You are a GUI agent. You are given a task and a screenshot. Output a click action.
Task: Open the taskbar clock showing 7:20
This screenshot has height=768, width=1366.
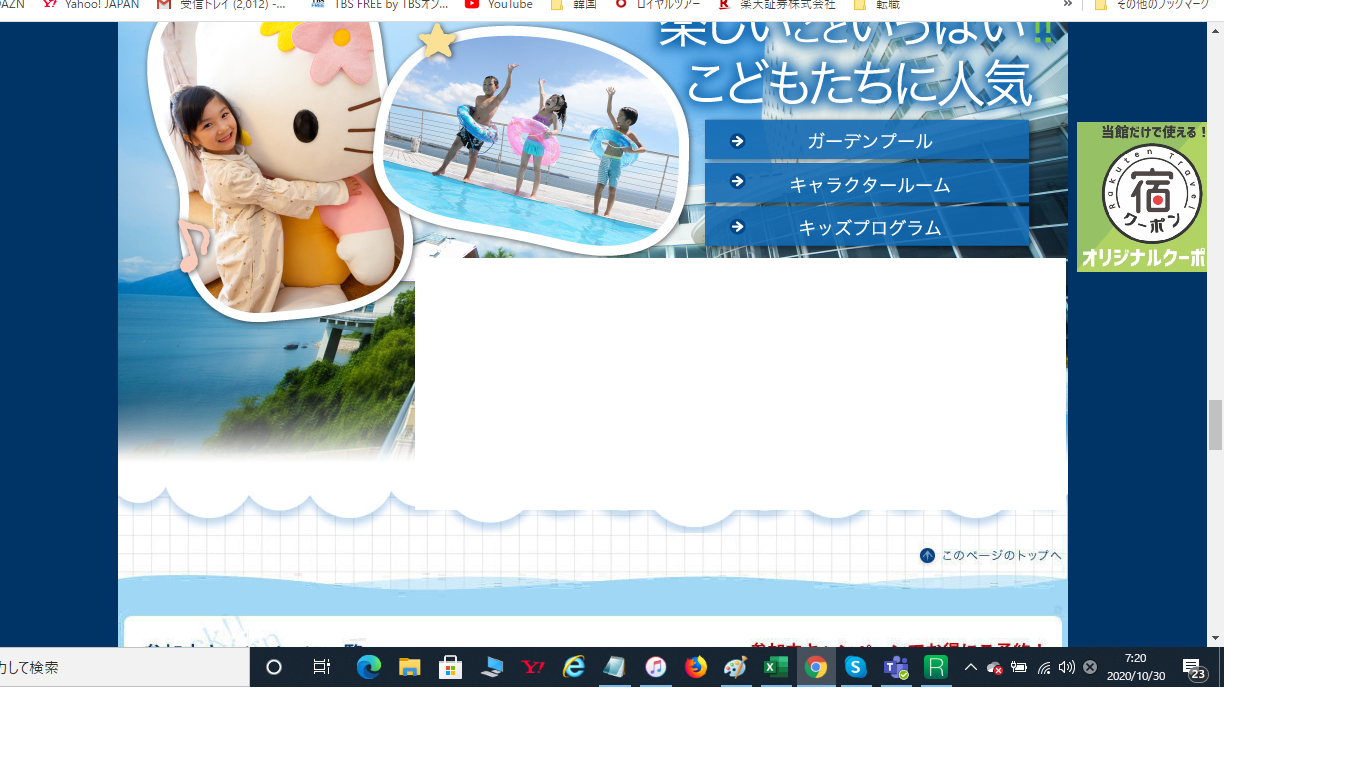[1136, 667]
